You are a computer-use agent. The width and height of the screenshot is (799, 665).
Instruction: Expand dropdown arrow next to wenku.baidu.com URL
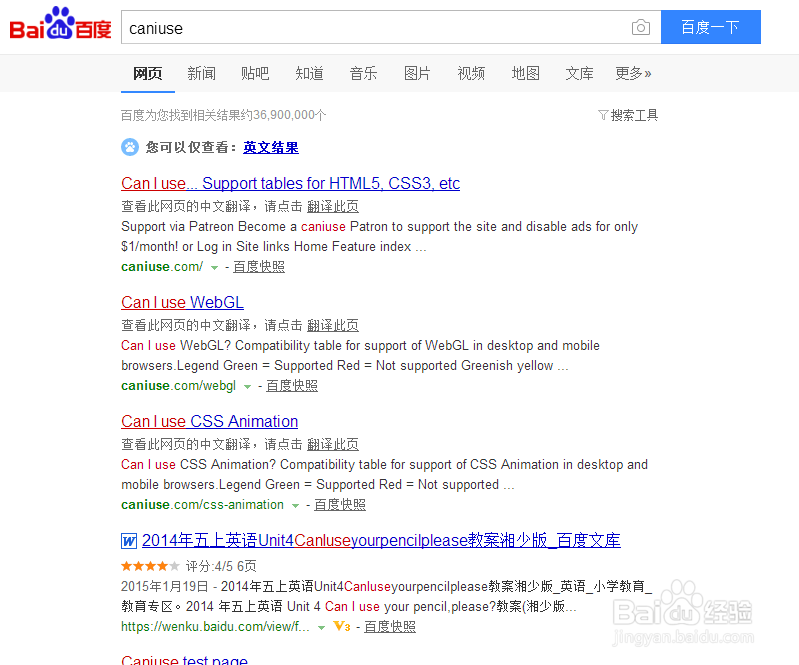322,627
